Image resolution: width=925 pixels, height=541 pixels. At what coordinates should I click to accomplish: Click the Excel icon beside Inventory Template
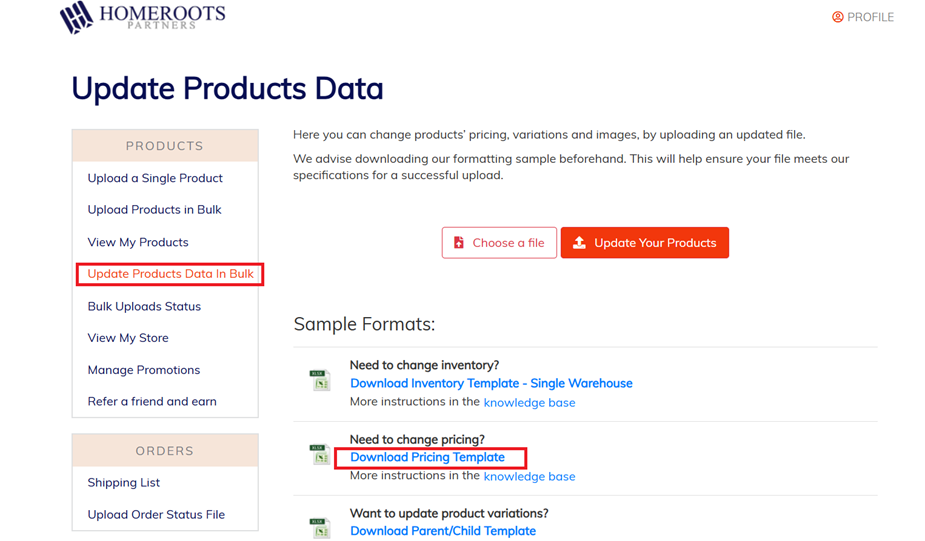tap(320, 380)
